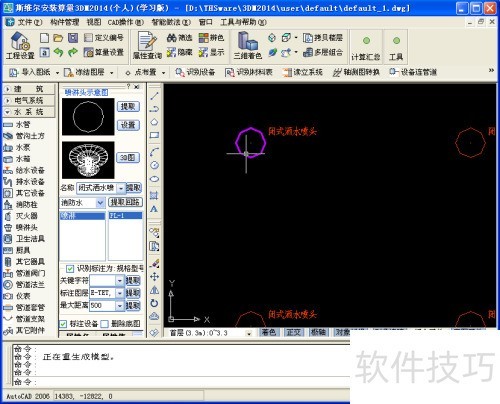Click 识别设备 in the toolbar
Image resolution: width=500 pixels, height=404 pixels.
coord(195,72)
